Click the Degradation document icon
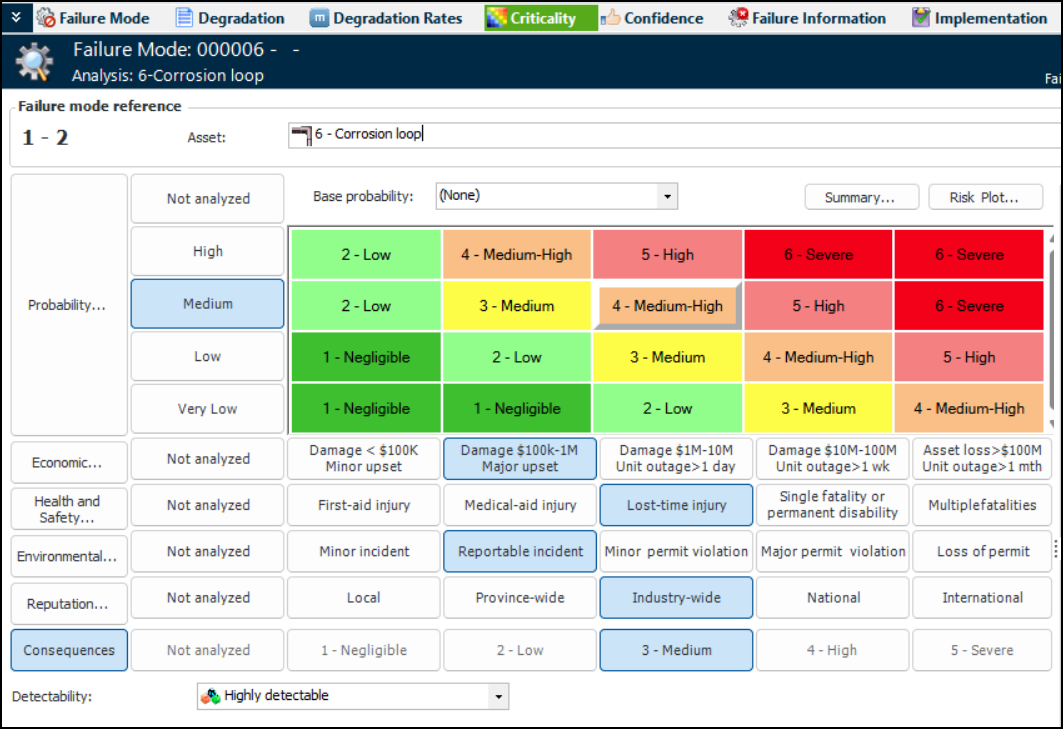This screenshot has height=729, width=1063. click(x=184, y=18)
